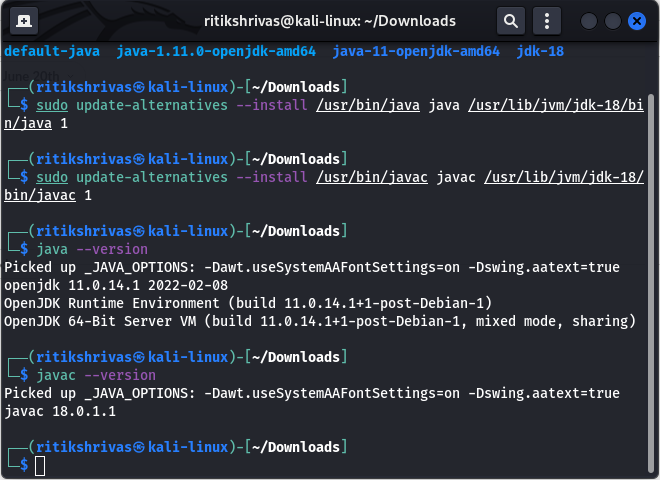Open the three-dot terminal menu
Viewport: 660px width, 480px height.
pyautogui.click(x=547, y=21)
